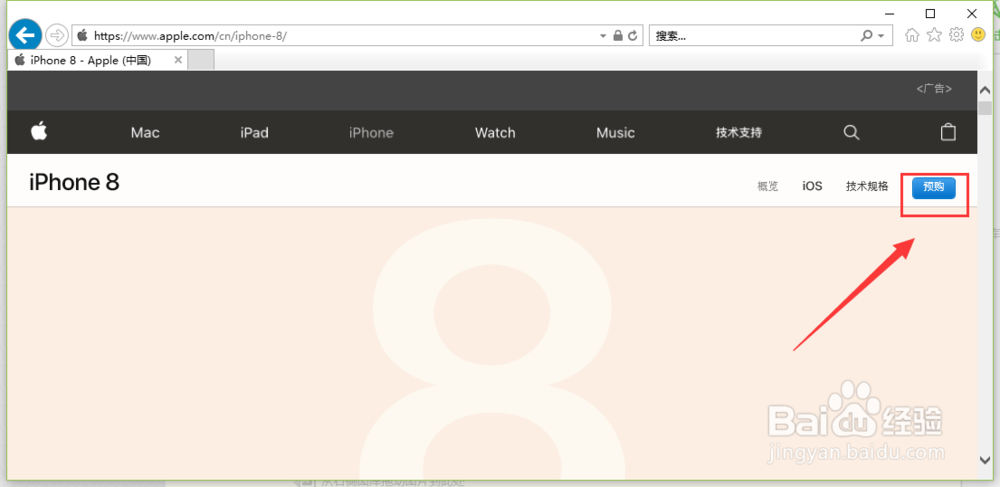Open browser Tools gear icon
This screenshot has width=1000, height=487.
(956, 34)
